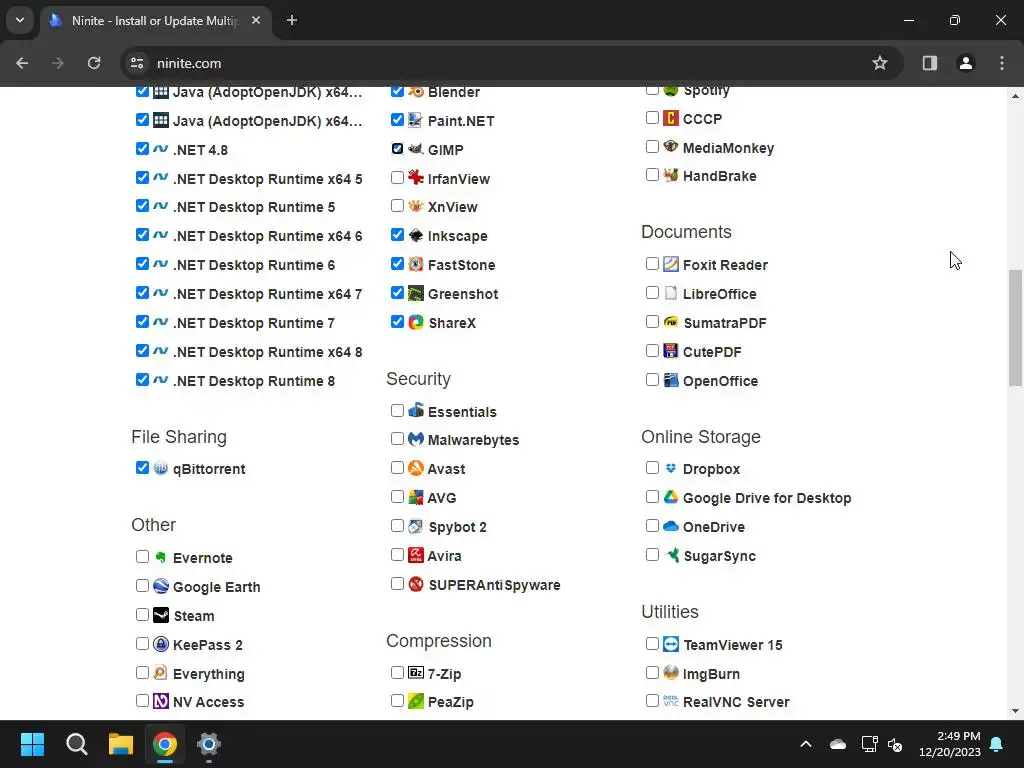The image size is (1024, 768).
Task: Check the Essentials security checkbox
Action: pyautogui.click(x=397, y=410)
